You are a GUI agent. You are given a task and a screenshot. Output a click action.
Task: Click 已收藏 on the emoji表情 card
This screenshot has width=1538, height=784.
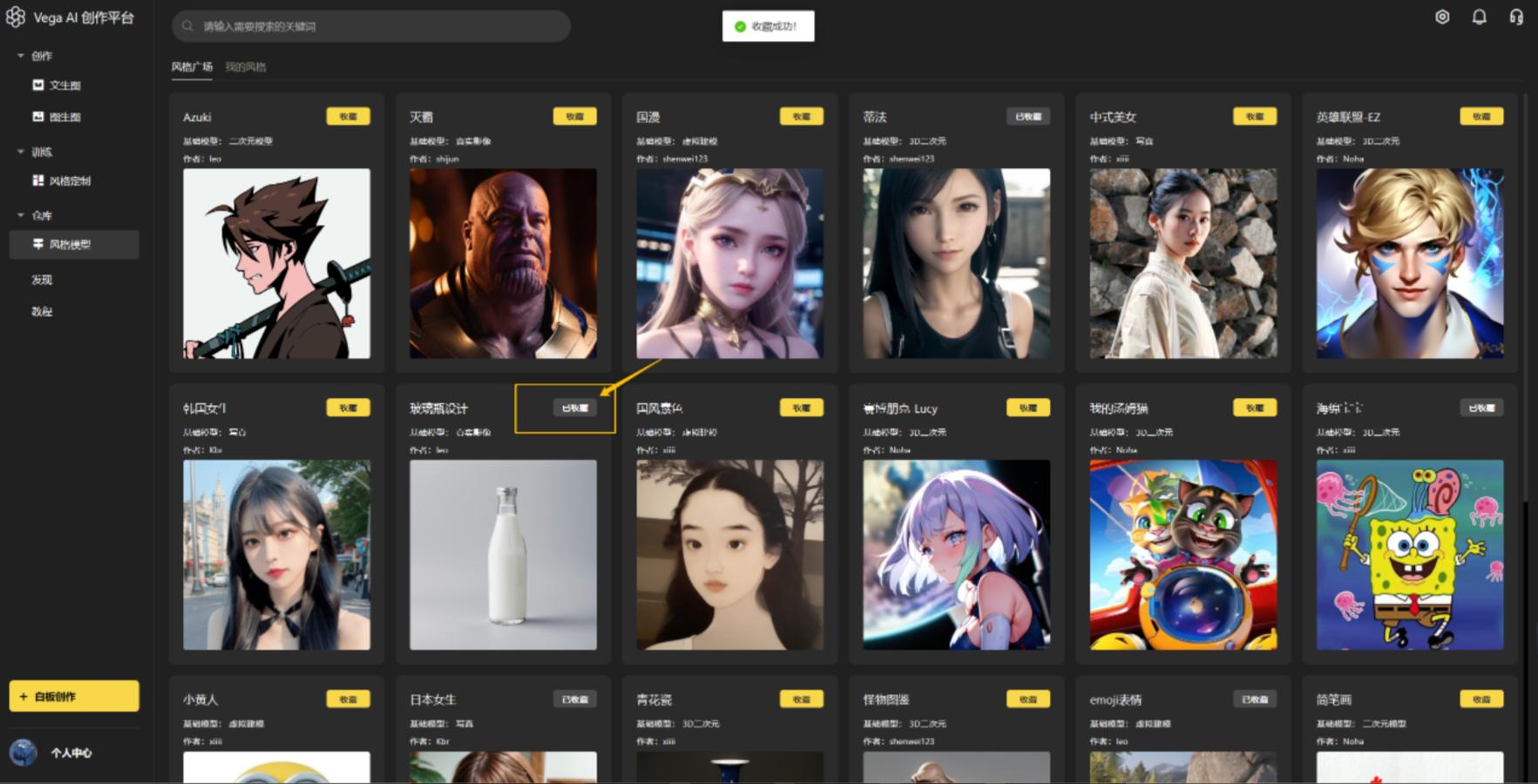pos(1255,699)
